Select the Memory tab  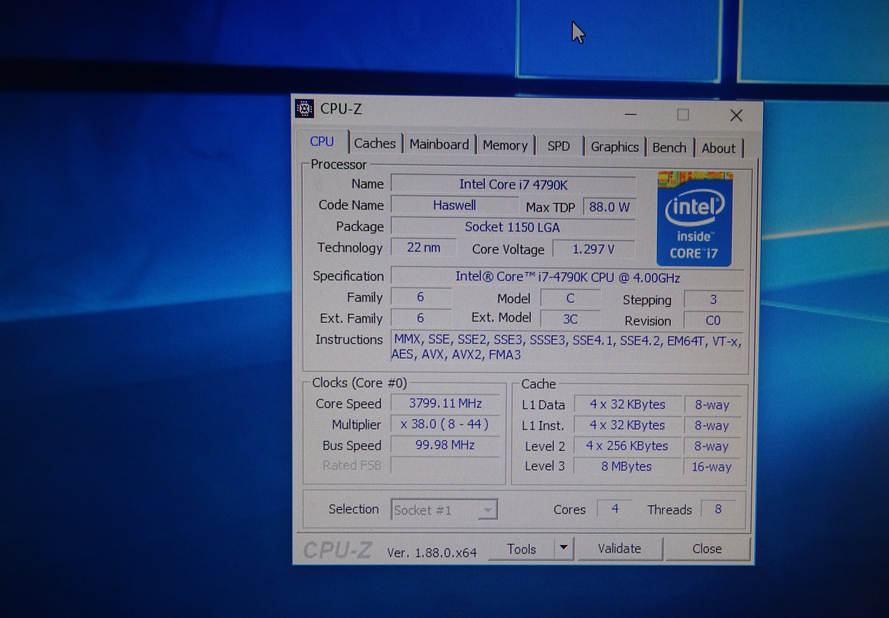click(505, 146)
